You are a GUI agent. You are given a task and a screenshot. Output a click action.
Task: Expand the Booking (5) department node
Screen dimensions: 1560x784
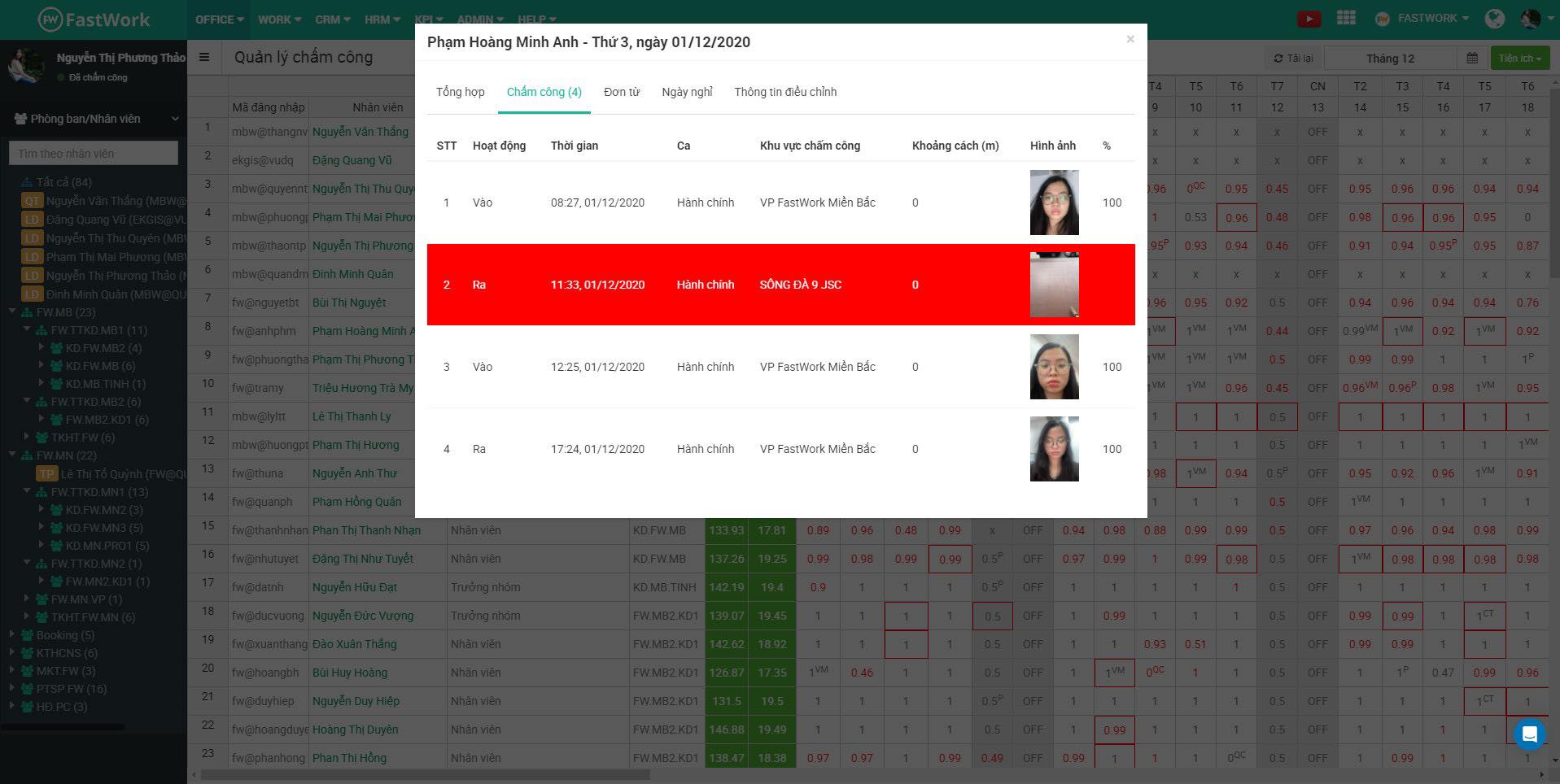tap(12, 634)
